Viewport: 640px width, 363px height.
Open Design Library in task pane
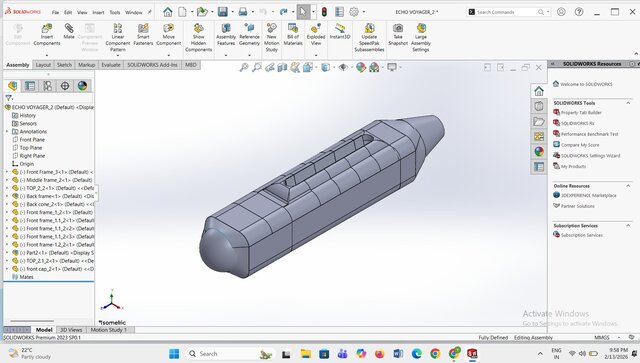539,106
